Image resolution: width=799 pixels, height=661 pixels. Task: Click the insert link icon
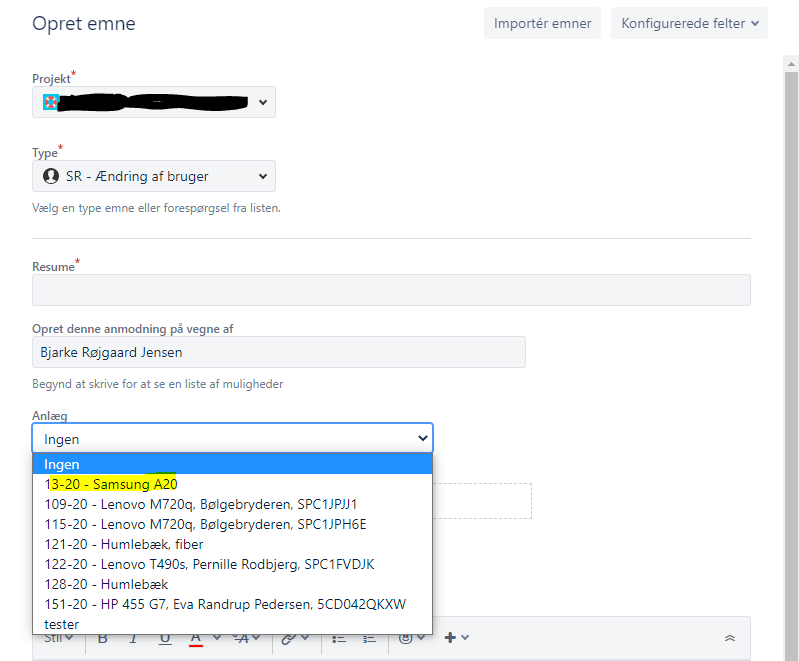[289, 639]
